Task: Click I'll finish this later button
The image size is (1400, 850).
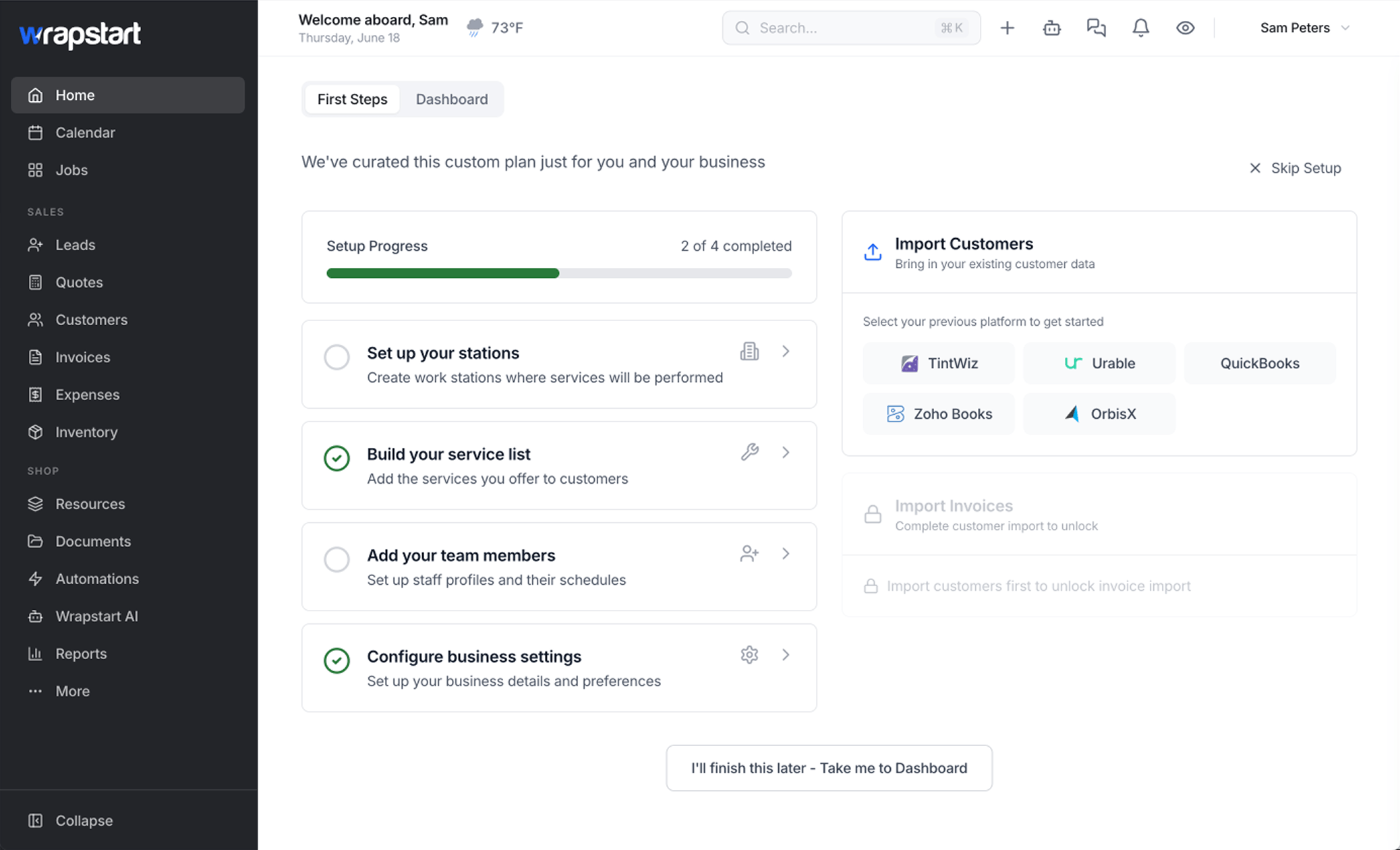Action: [829, 768]
